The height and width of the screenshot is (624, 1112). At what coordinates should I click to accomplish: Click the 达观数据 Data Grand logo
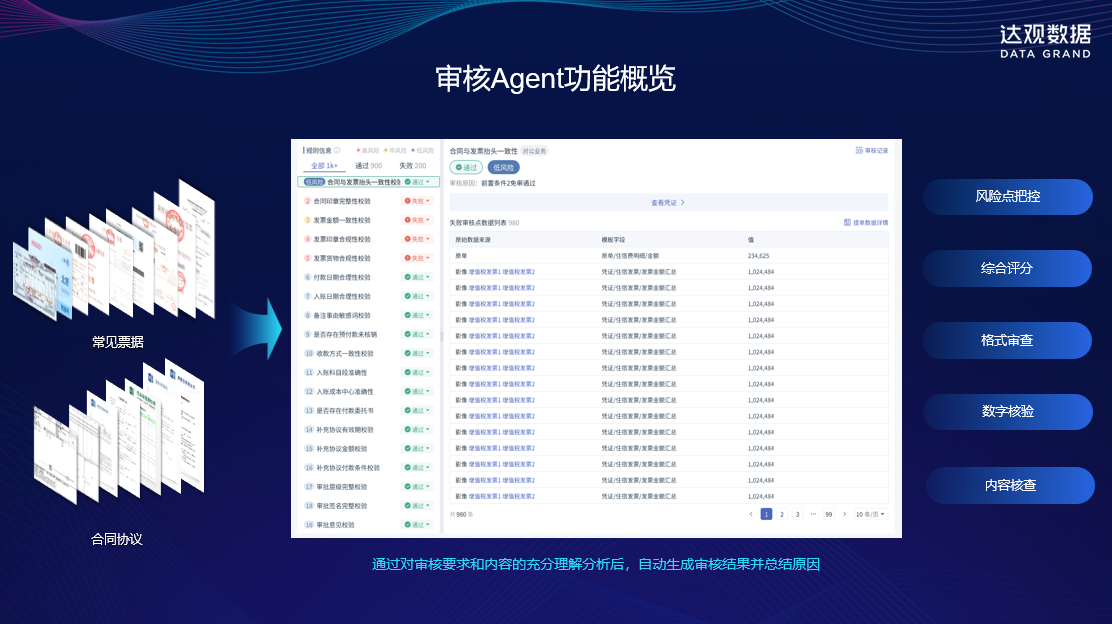[x=1045, y=40]
